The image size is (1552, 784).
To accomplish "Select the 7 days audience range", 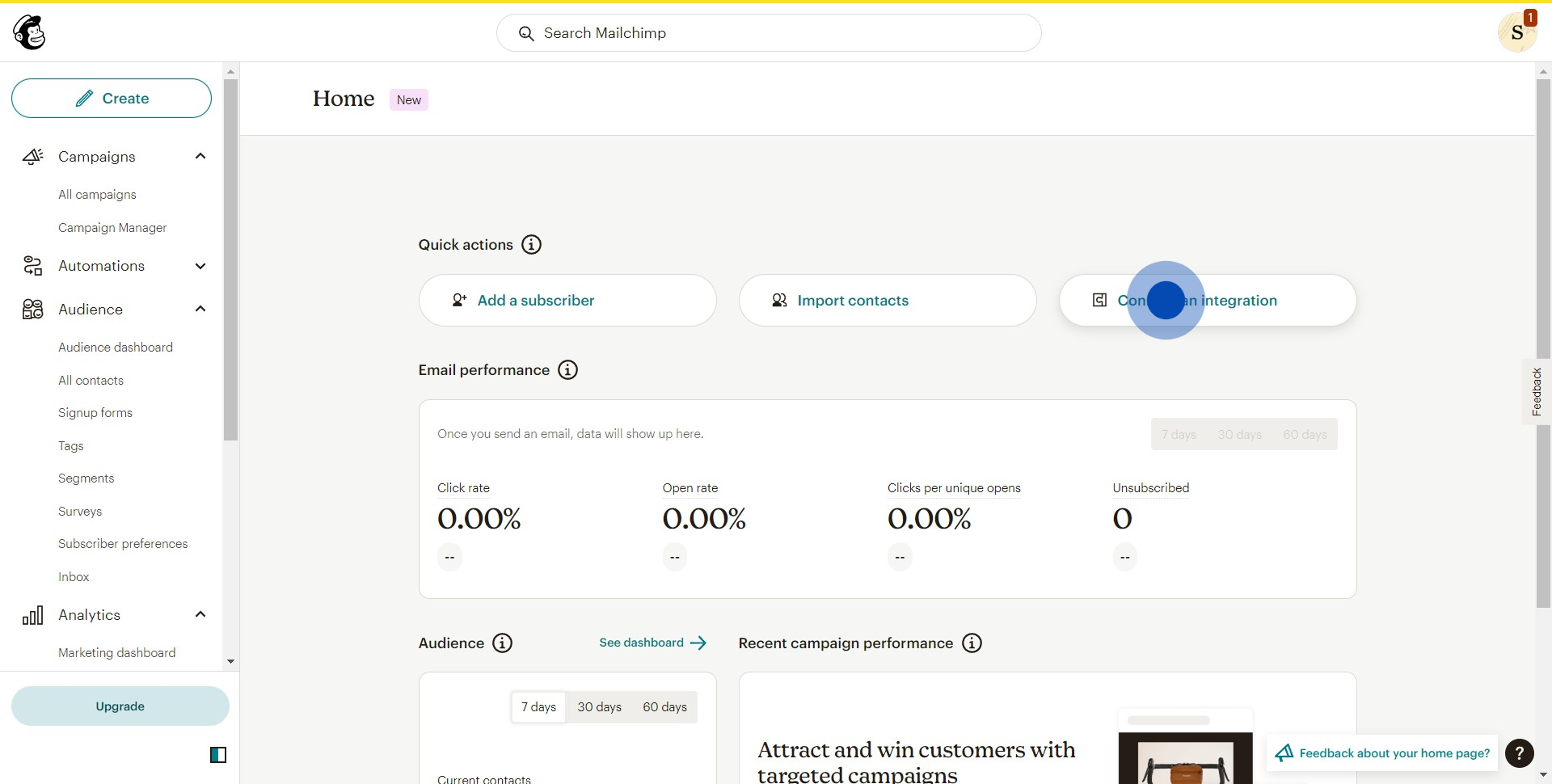I will (x=538, y=707).
